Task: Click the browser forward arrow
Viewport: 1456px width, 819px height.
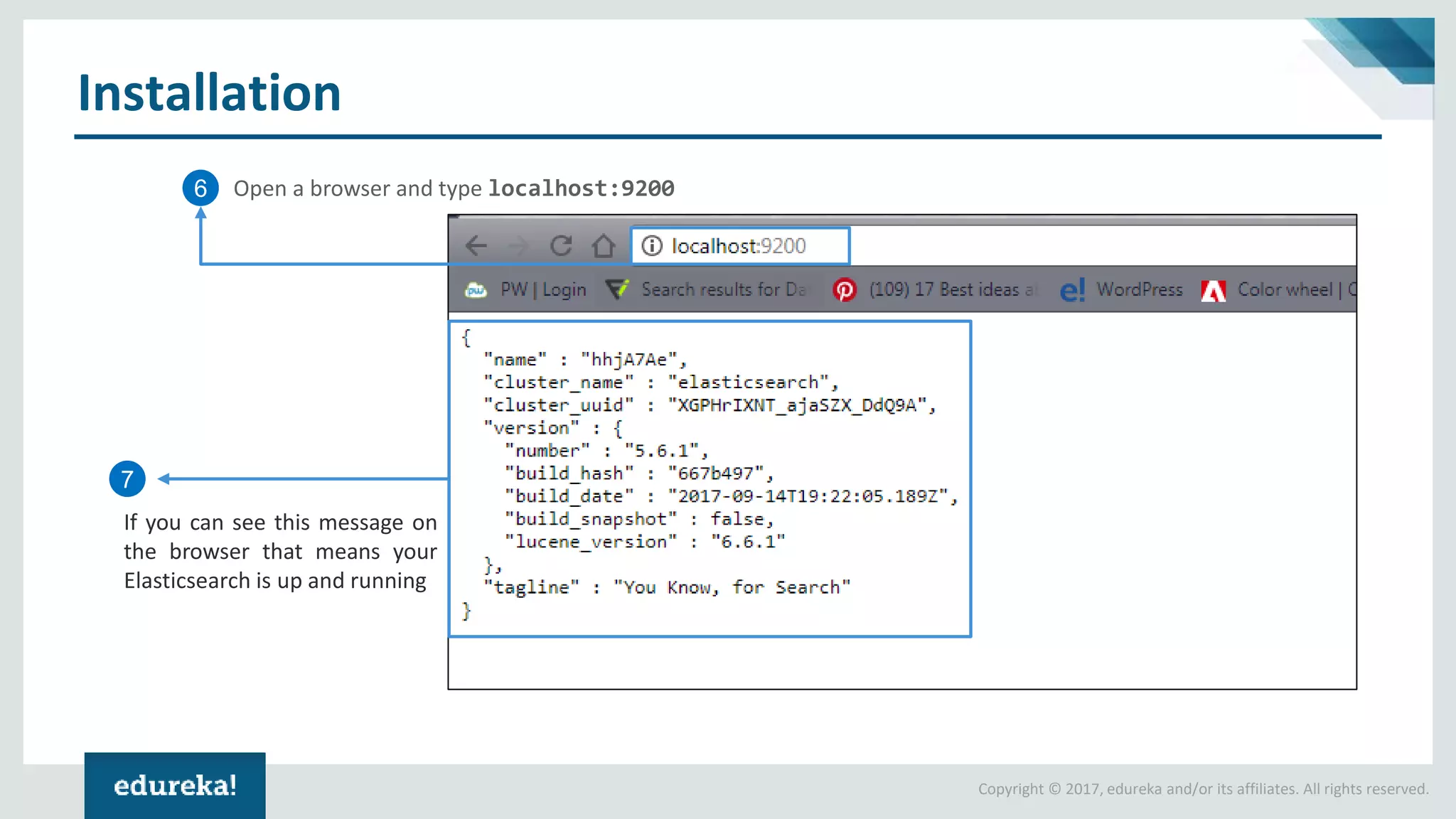Action: [x=519, y=246]
